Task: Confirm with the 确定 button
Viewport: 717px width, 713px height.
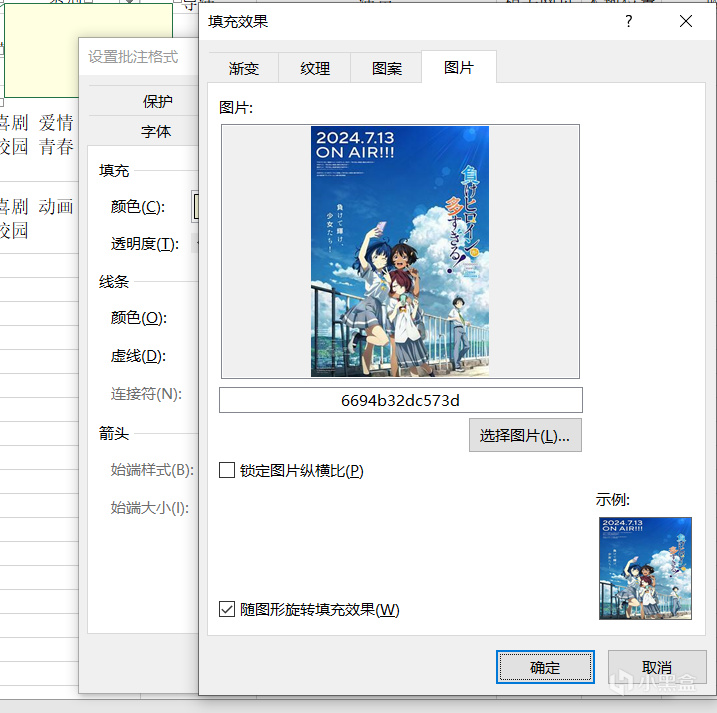Action: [x=545, y=667]
